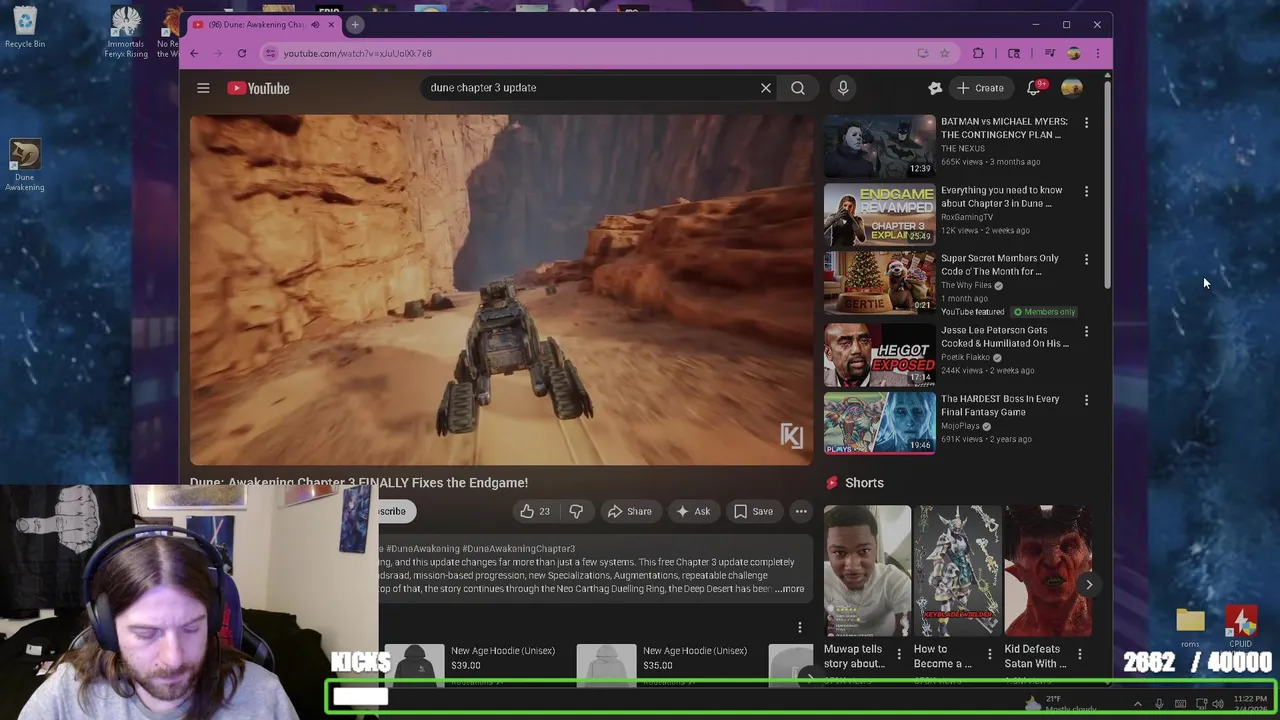Open the browser extensions puzzle icon
Image resolution: width=1280 pixels, height=720 pixels.
click(x=979, y=53)
